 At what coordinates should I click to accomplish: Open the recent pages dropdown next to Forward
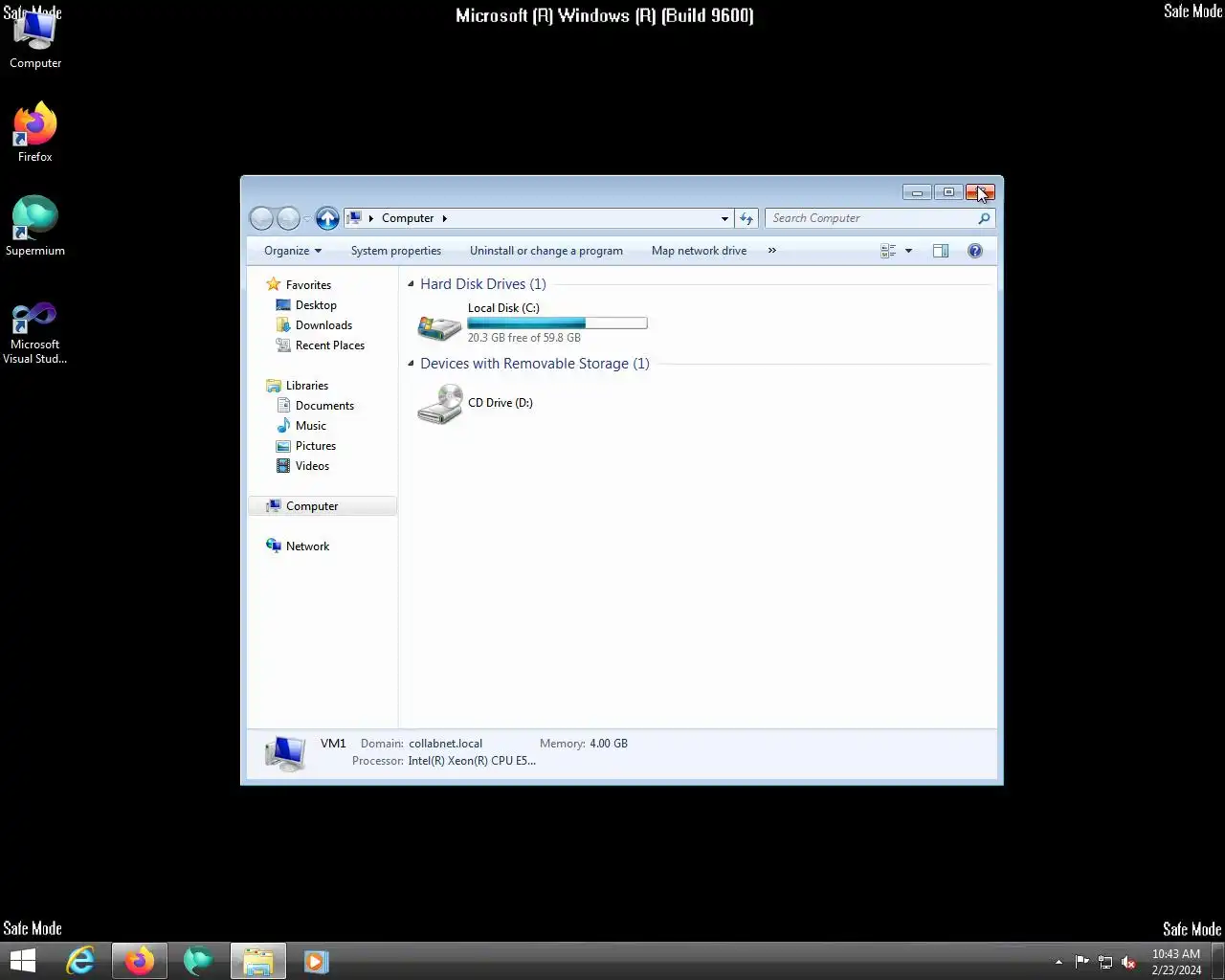click(307, 218)
